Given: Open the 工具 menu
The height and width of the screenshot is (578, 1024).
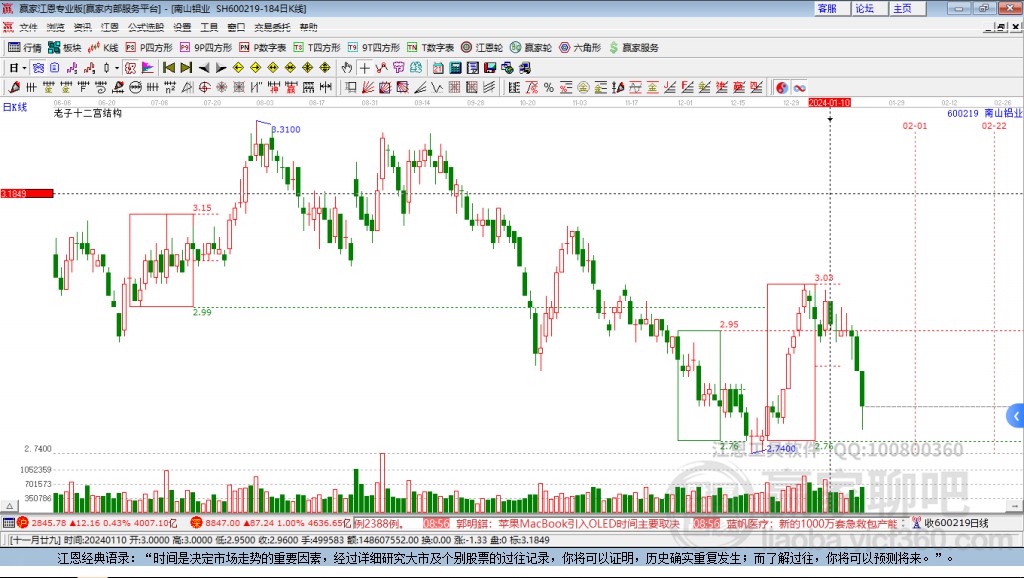Looking at the screenshot, I should click(209, 27).
